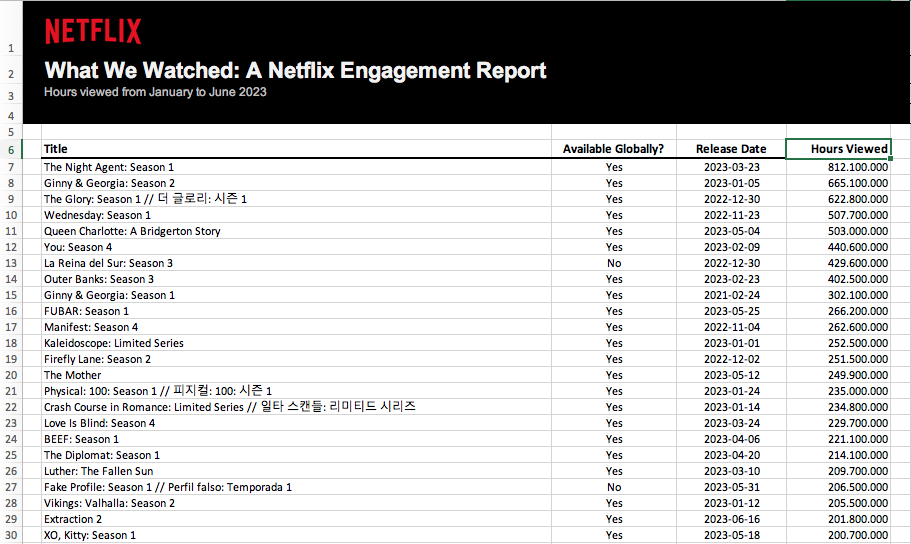
Task: Select cell 'Vikings: Valhalla: Season 2'
Action: tap(296, 503)
